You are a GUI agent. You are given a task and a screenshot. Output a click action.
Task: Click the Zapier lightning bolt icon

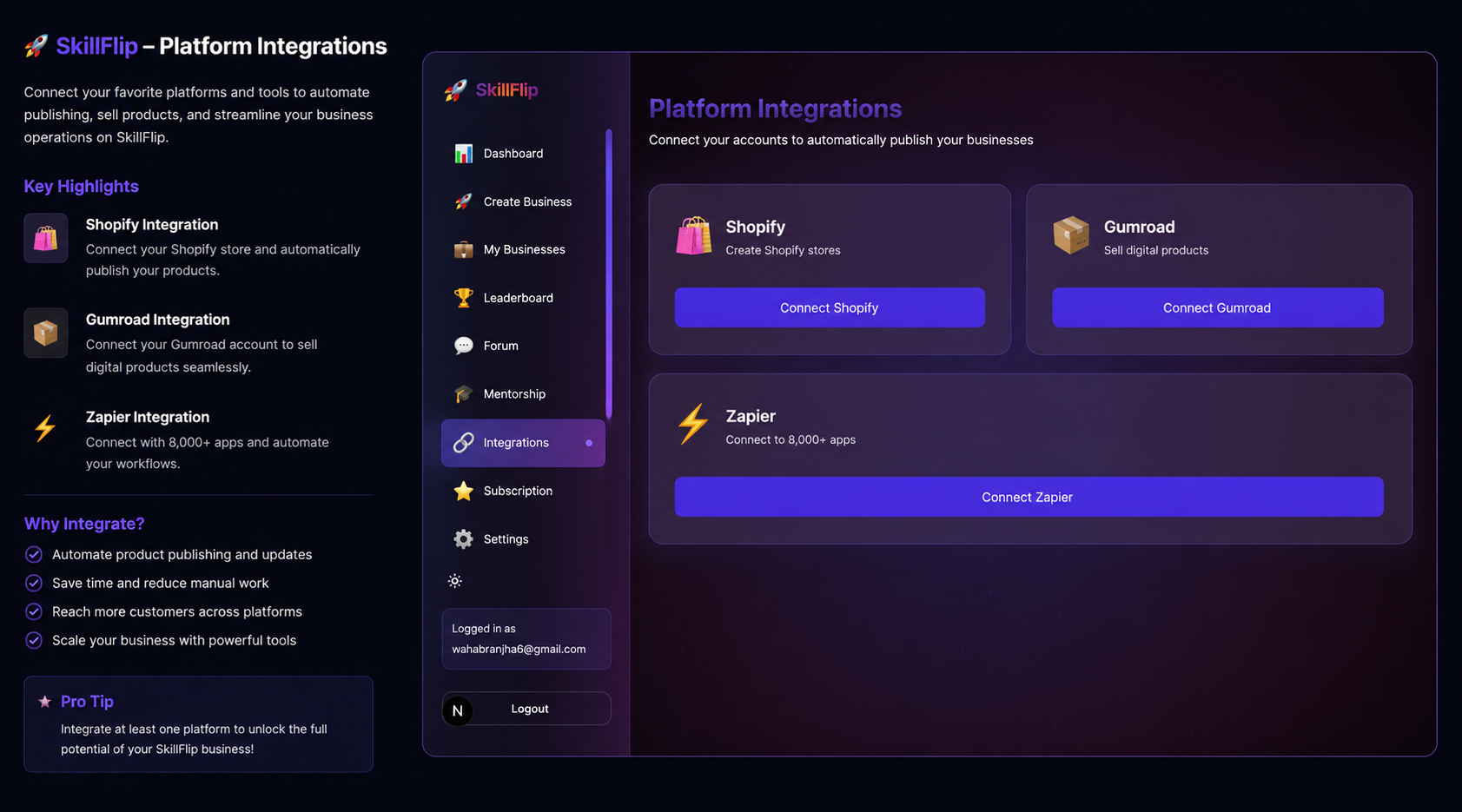[693, 425]
